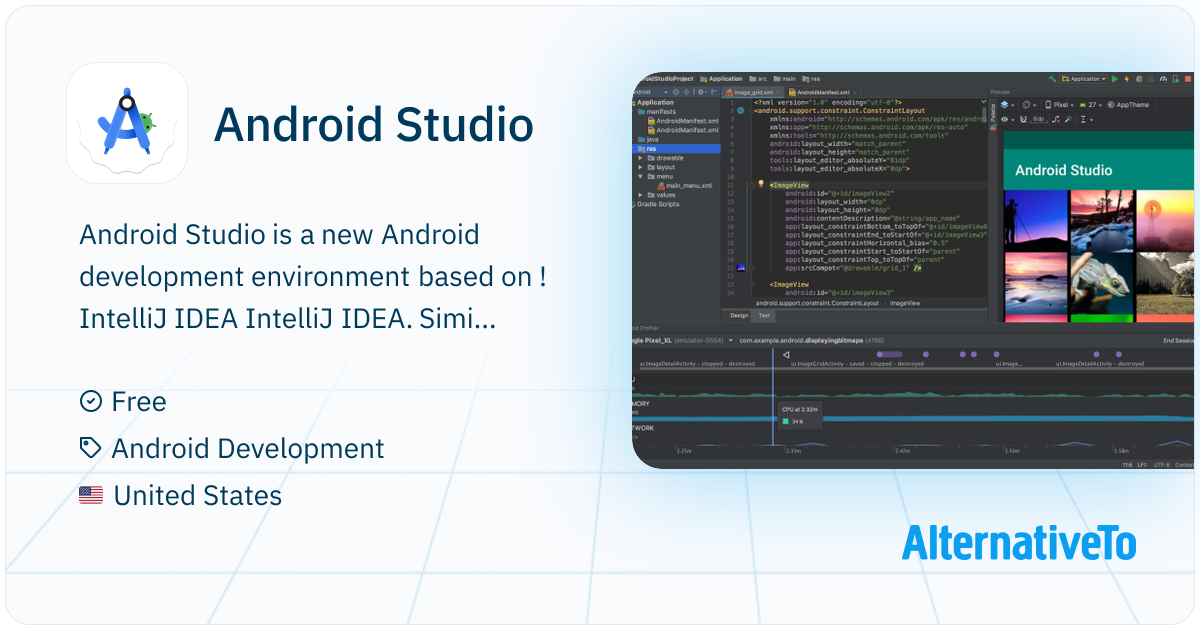Click the 2.42m label on profiler timeline
1200x630 pixels.
click(x=902, y=451)
